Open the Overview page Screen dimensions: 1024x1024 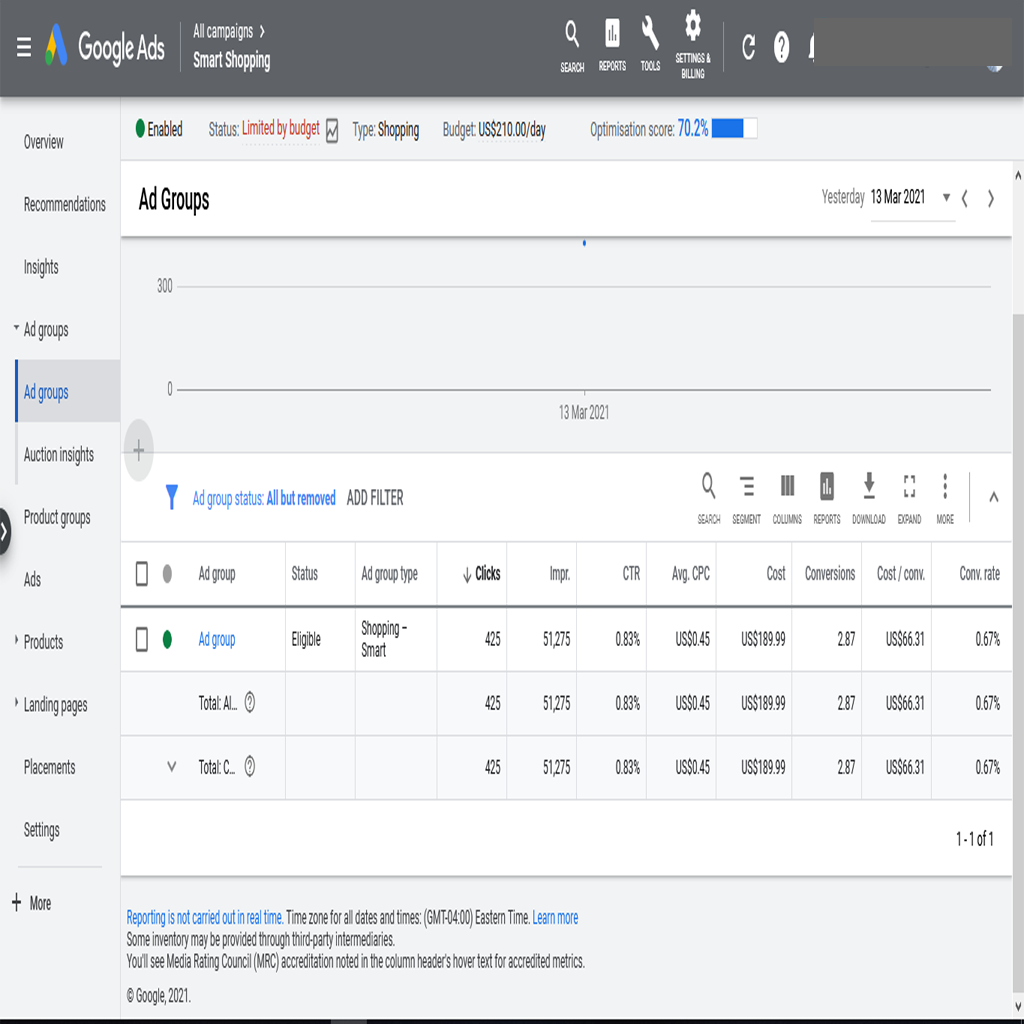(x=44, y=142)
